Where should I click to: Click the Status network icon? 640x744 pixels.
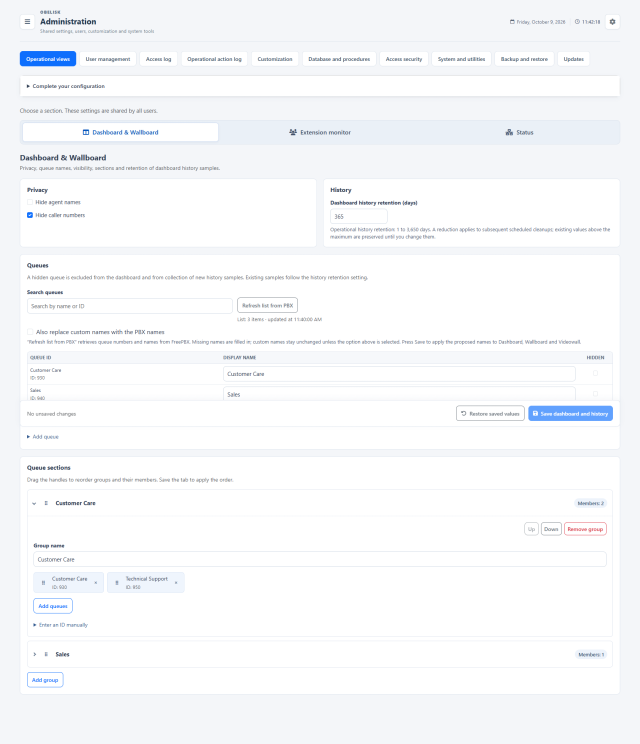(509, 132)
